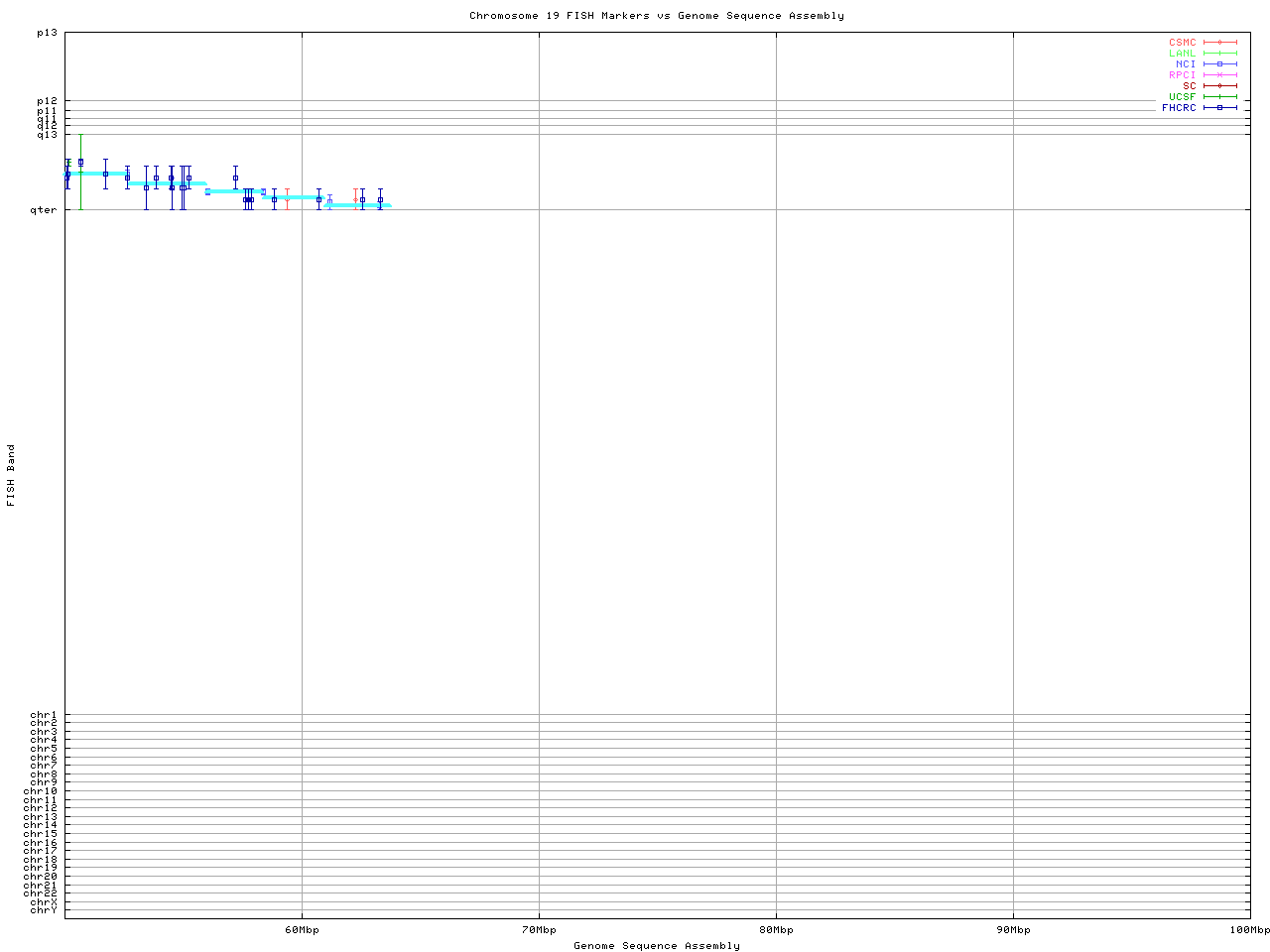1270x952 pixels.
Task: Click the RPCI legend cross marker
Action: click(1219, 75)
